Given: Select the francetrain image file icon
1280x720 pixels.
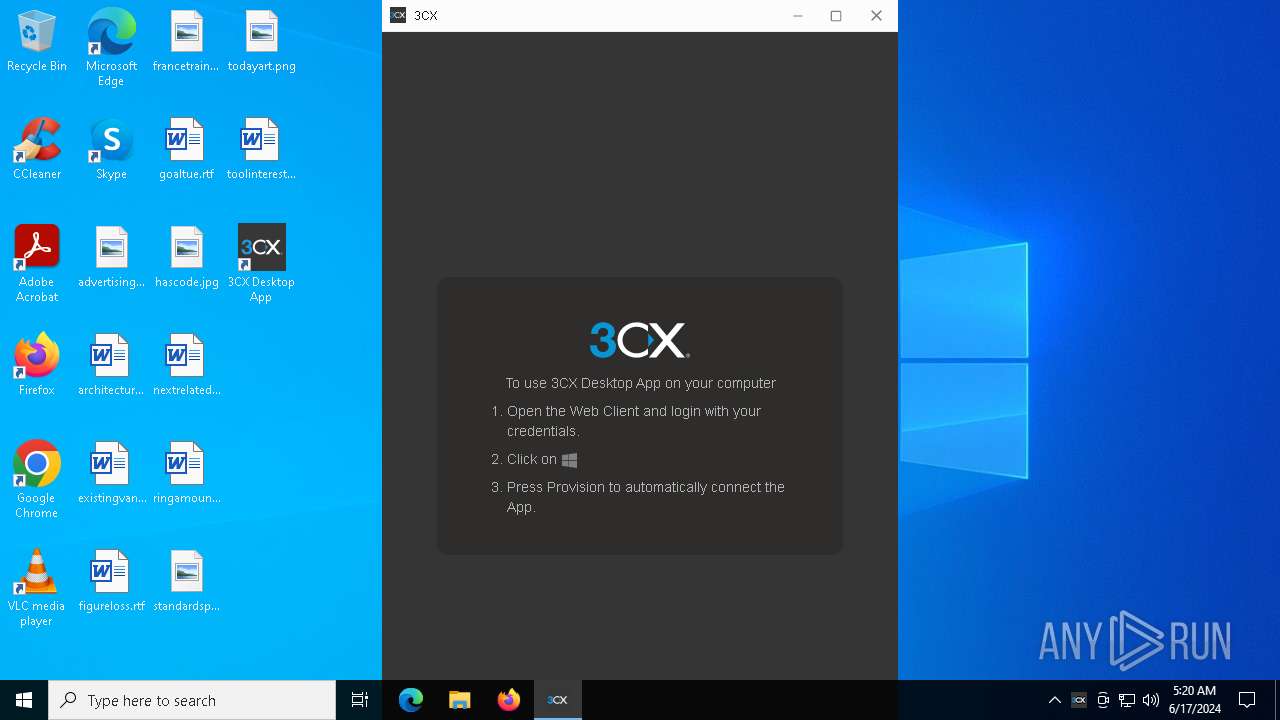Looking at the screenshot, I should [186, 42].
